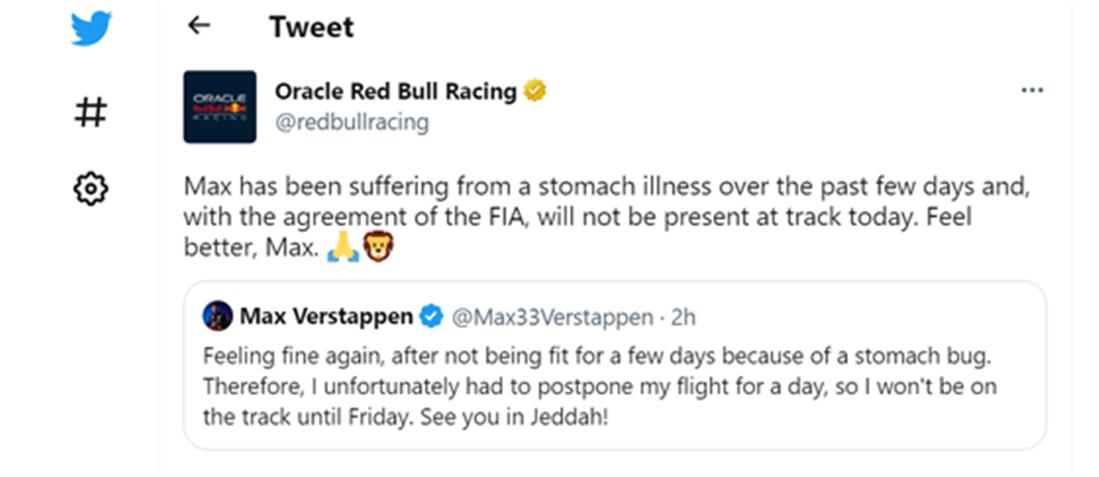Click Red Bull Racing's gold verified badge

click(x=535, y=92)
